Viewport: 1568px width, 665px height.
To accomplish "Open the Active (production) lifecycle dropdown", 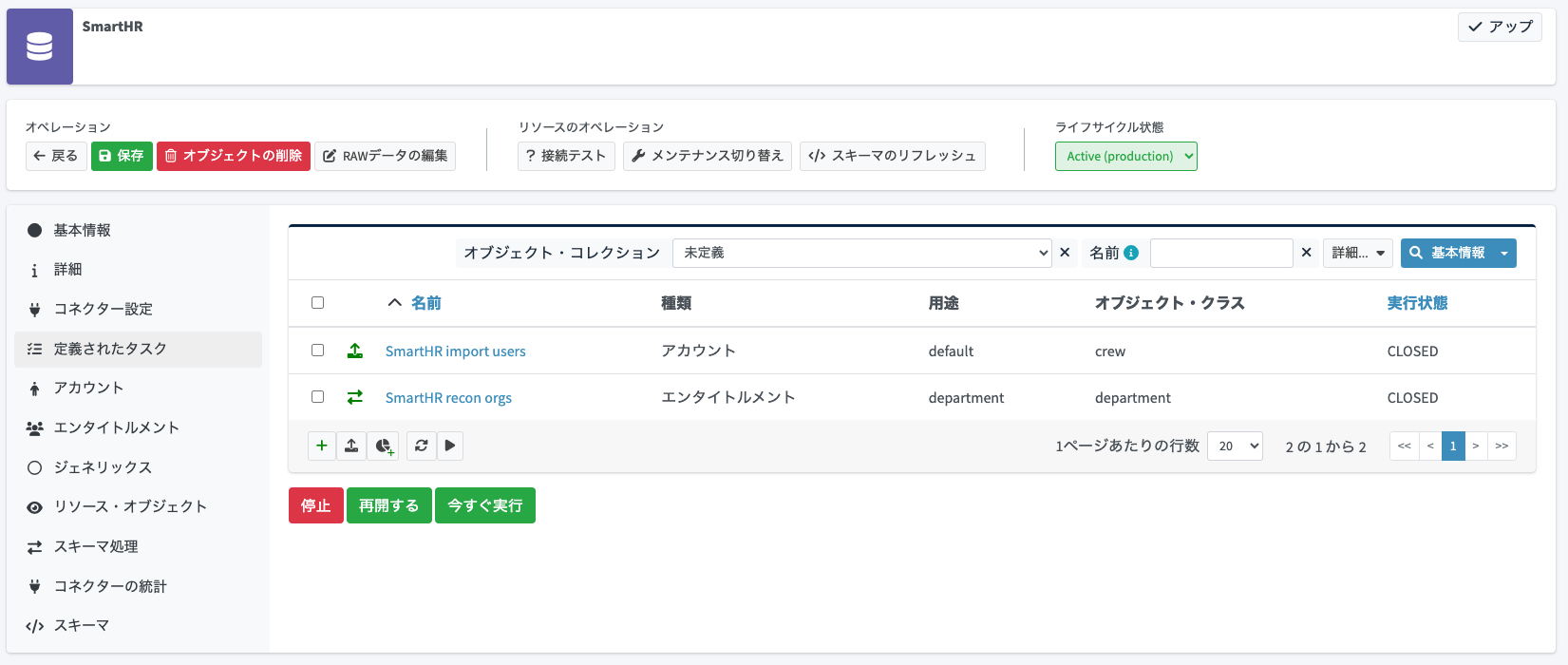I will (1126, 157).
